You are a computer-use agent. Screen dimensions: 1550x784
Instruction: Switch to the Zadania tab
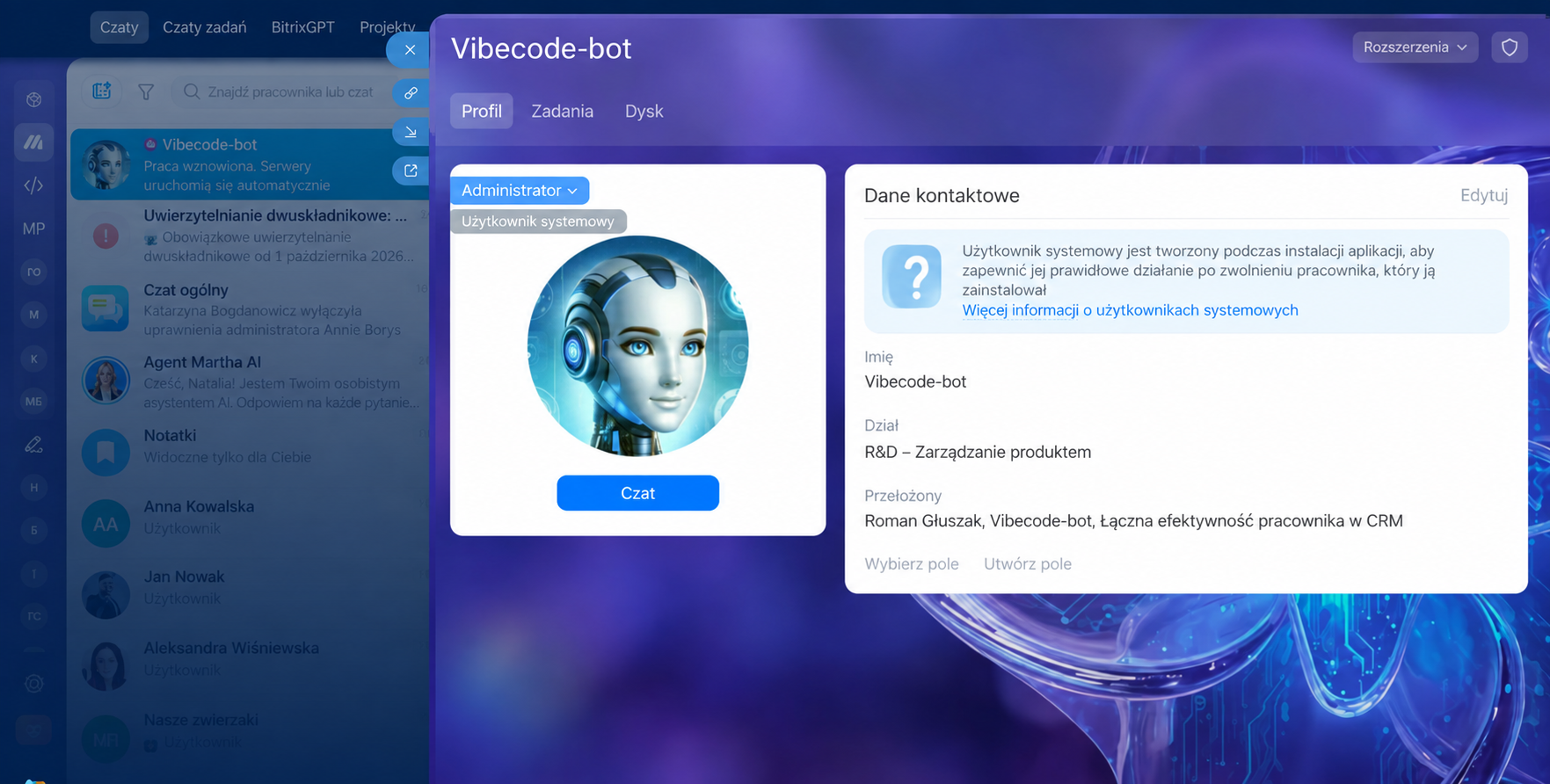562,112
